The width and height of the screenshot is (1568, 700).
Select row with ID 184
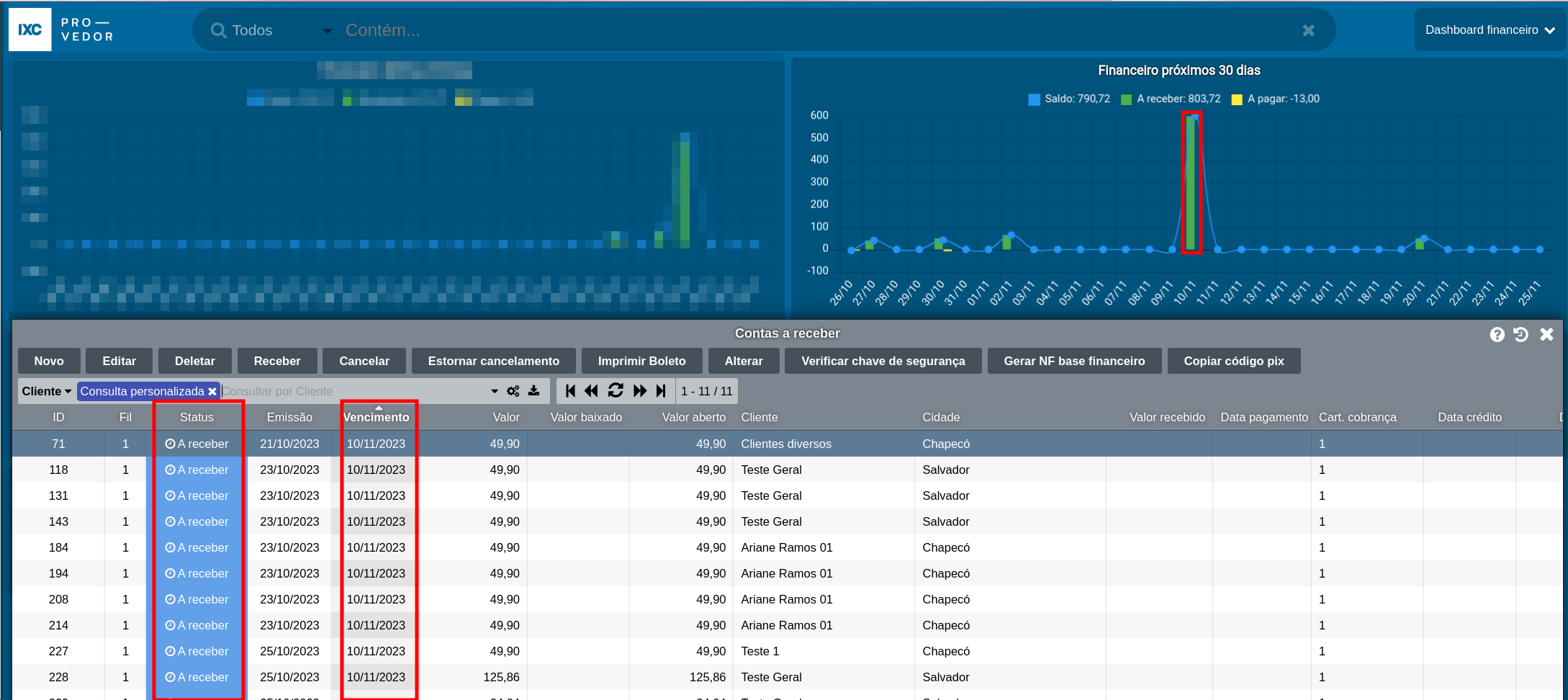point(788,547)
